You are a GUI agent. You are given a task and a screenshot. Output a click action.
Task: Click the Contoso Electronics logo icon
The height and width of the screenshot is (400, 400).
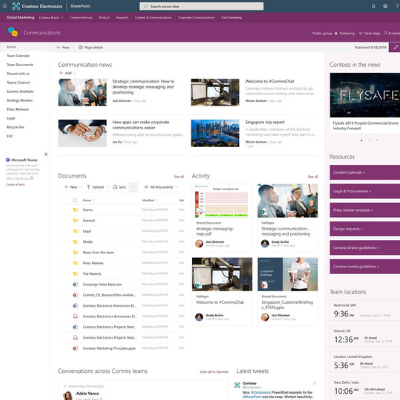[x=16, y=6]
